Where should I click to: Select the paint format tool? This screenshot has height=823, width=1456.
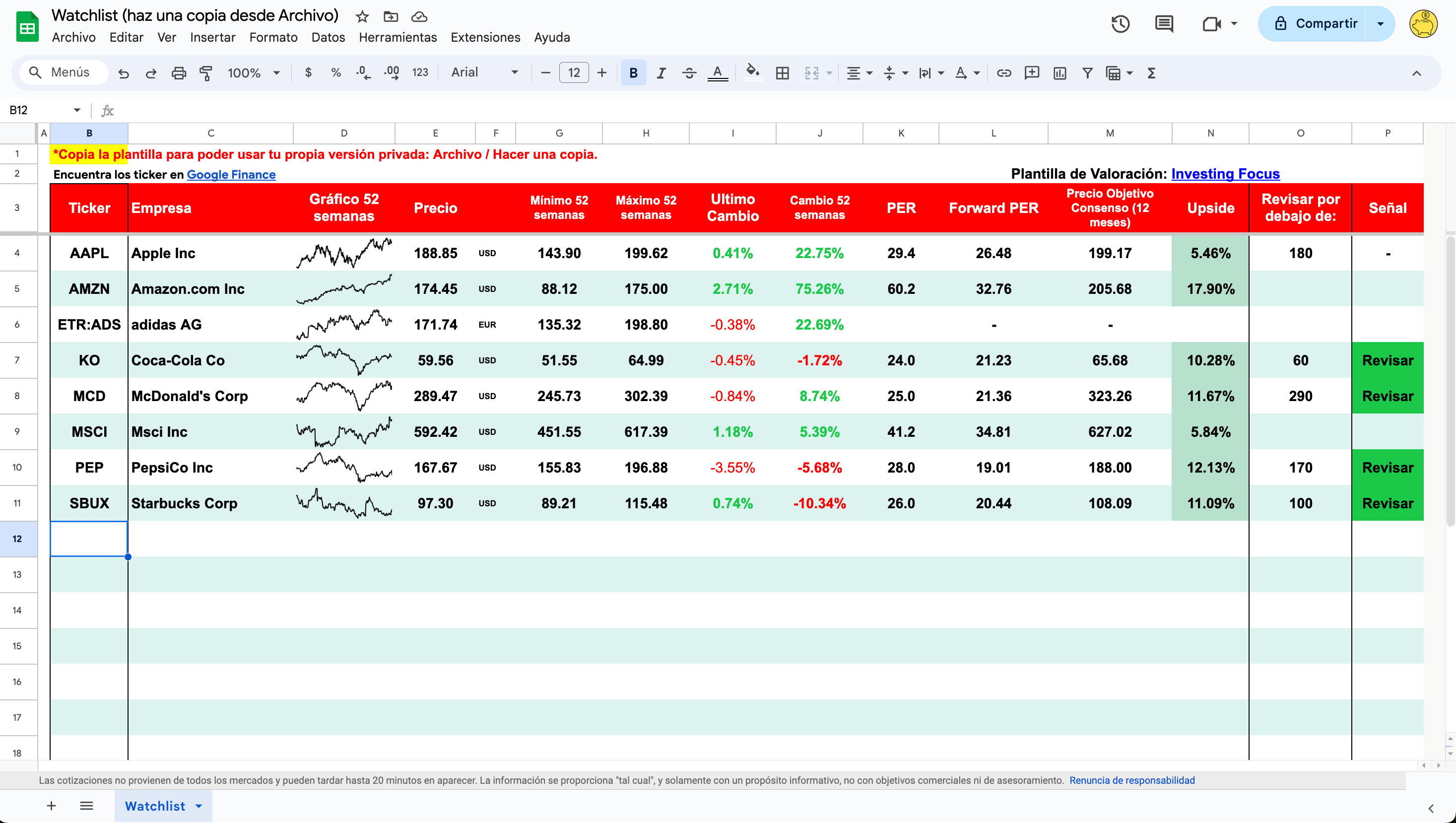coord(206,73)
